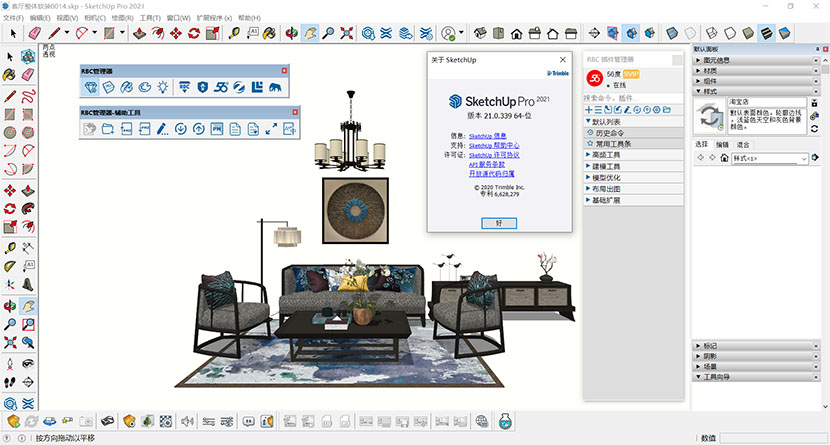Open the 工具(T) menu
Image resolution: width=830 pixels, height=445 pixels.
150,18
